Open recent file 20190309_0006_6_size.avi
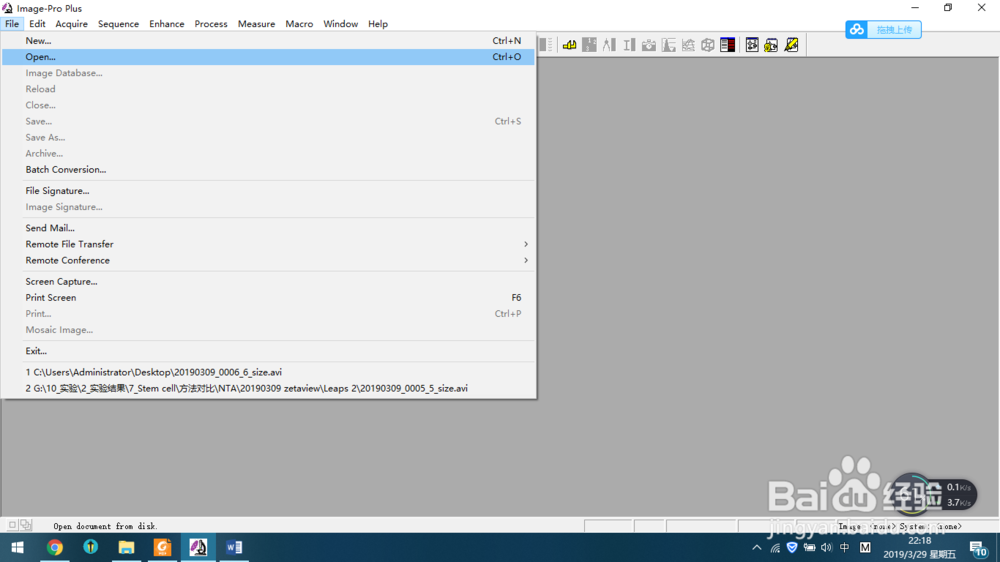The height and width of the screenshot is (562, 1000). point(268,372)
